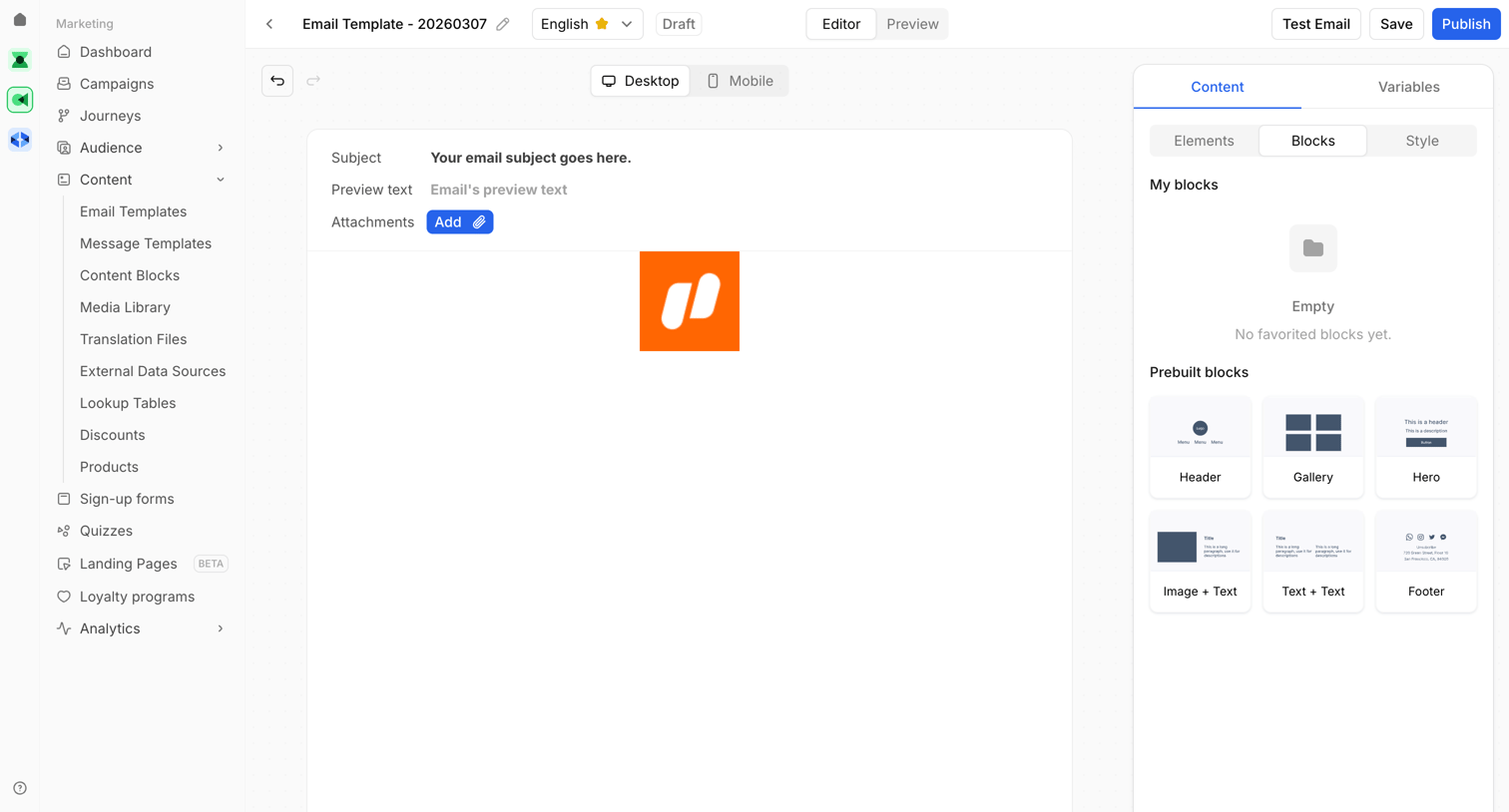Open the green person app icon in the left rail
The height and width of the screenshot is (812, 1509).
tap(20, 60)
